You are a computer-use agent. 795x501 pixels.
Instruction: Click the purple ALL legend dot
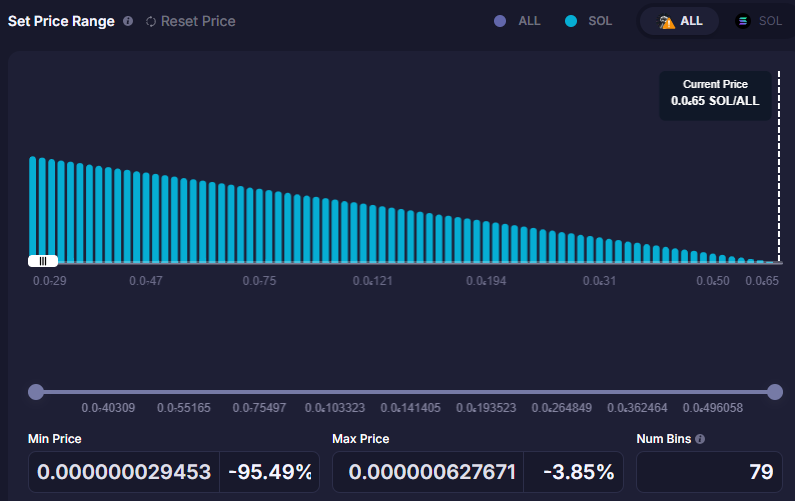[500, 21]
